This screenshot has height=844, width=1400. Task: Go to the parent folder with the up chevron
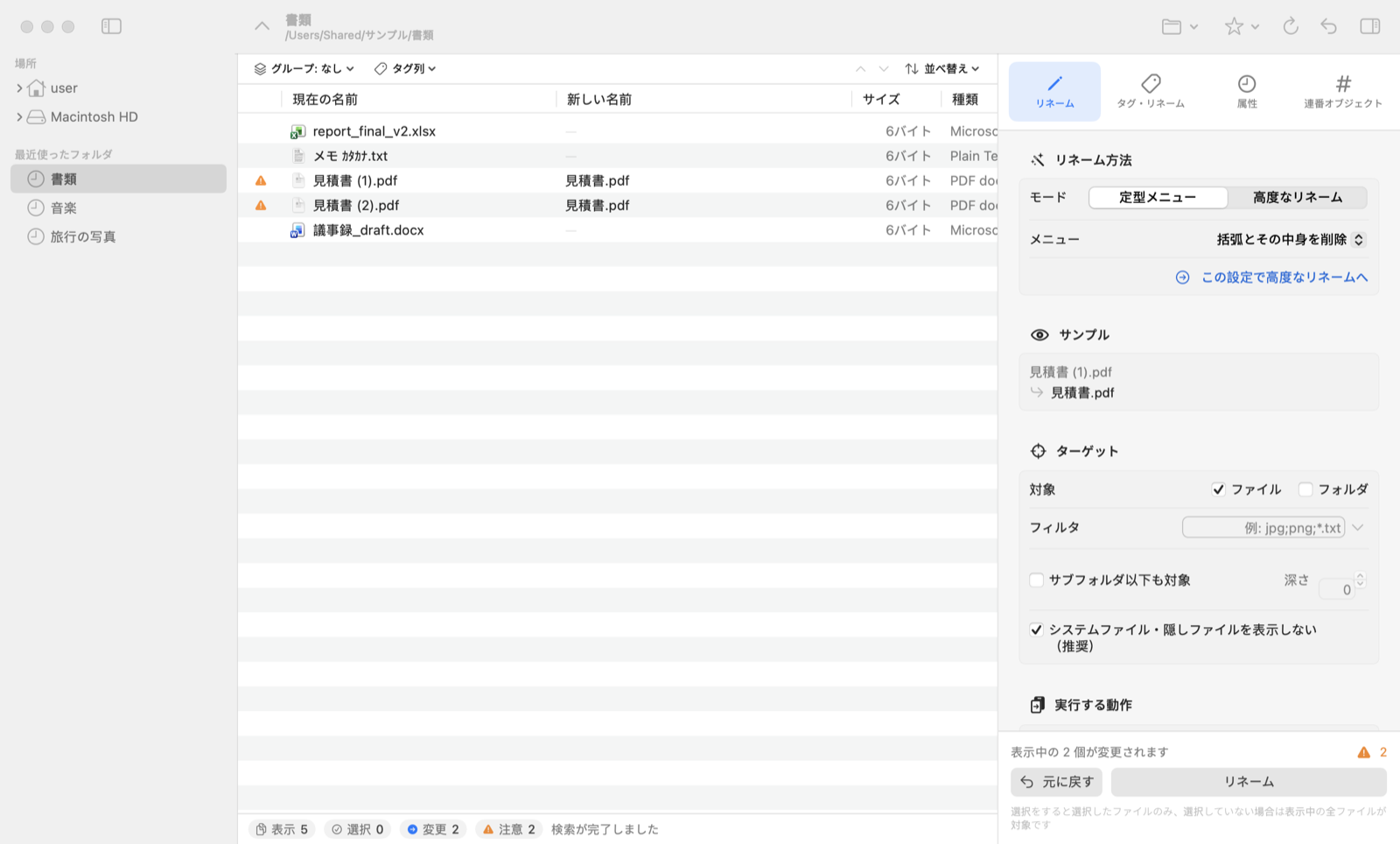coord(262,26)
